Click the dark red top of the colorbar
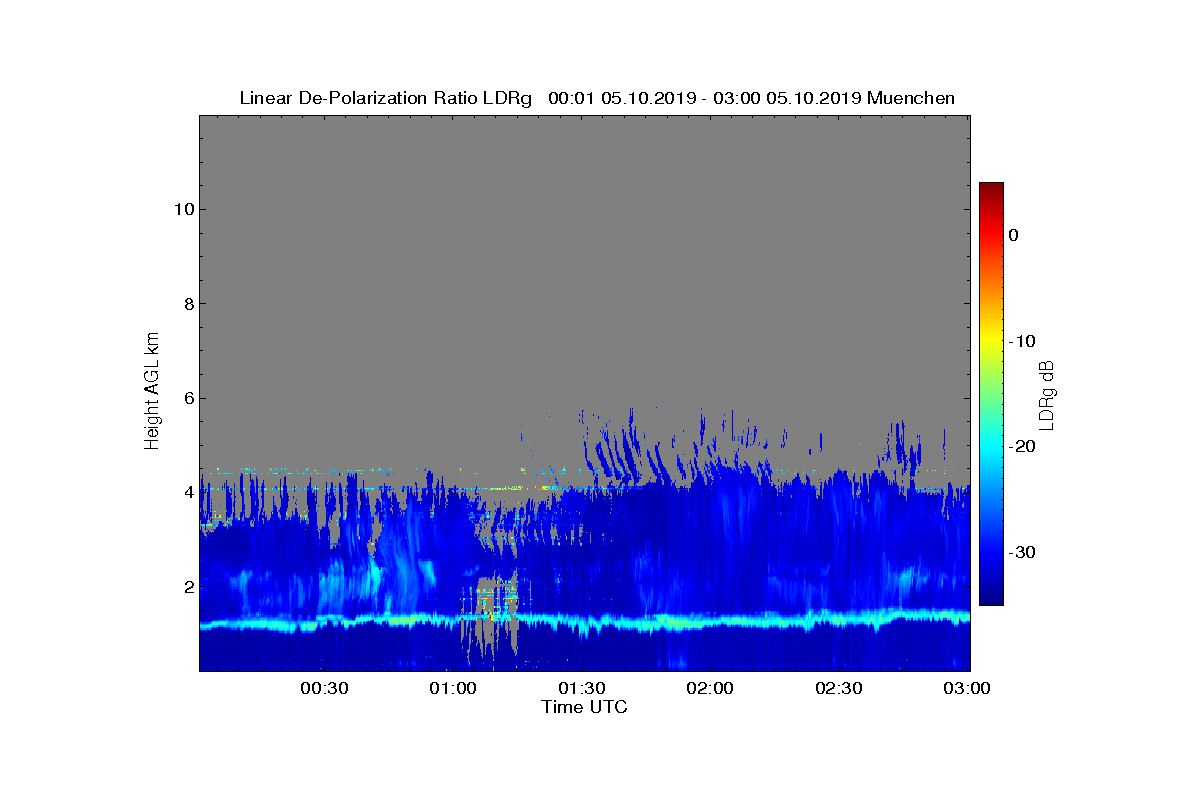The width and height of the screenshot is (1200, 800). pyautogui.click(x=991, y=189)
